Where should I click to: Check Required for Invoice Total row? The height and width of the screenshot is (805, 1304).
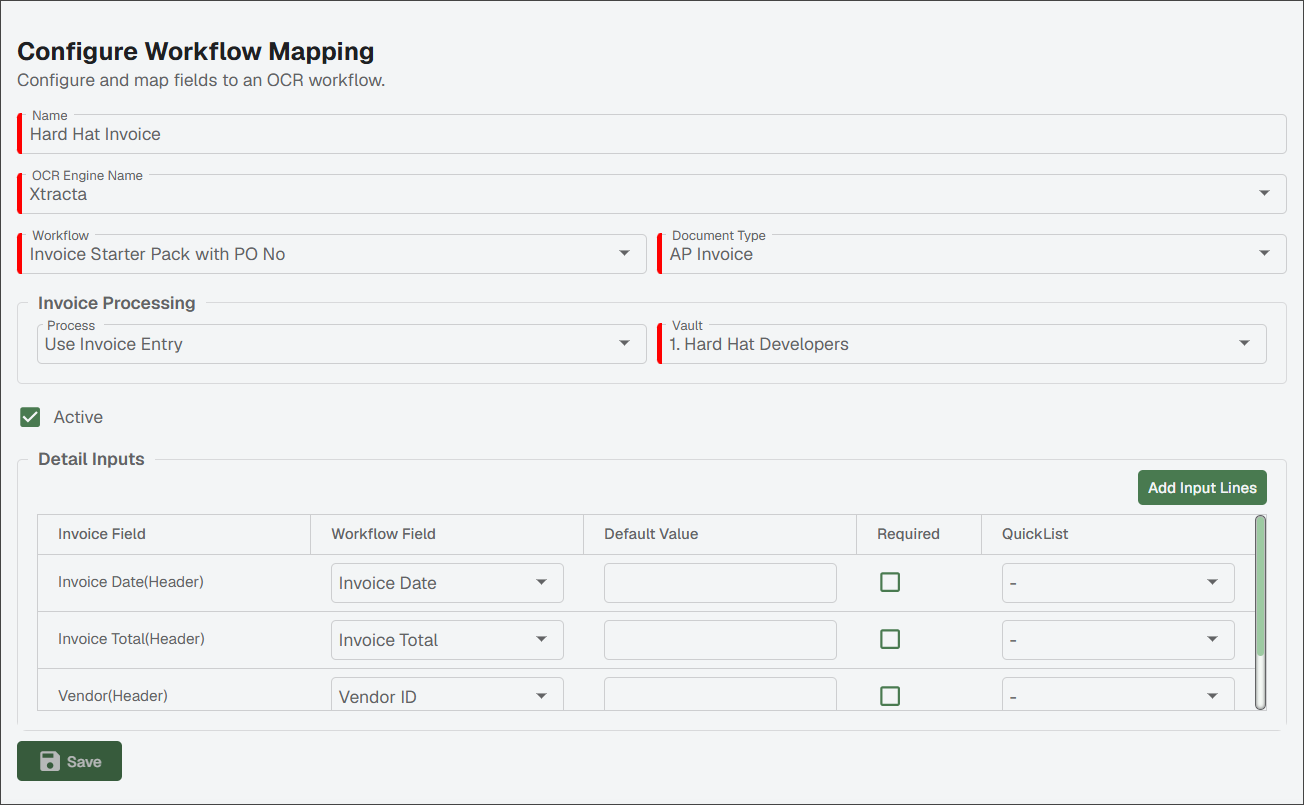[x=890, y=639]
